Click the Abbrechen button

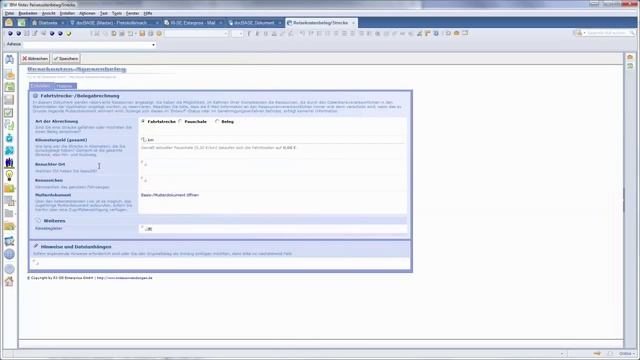35,59
